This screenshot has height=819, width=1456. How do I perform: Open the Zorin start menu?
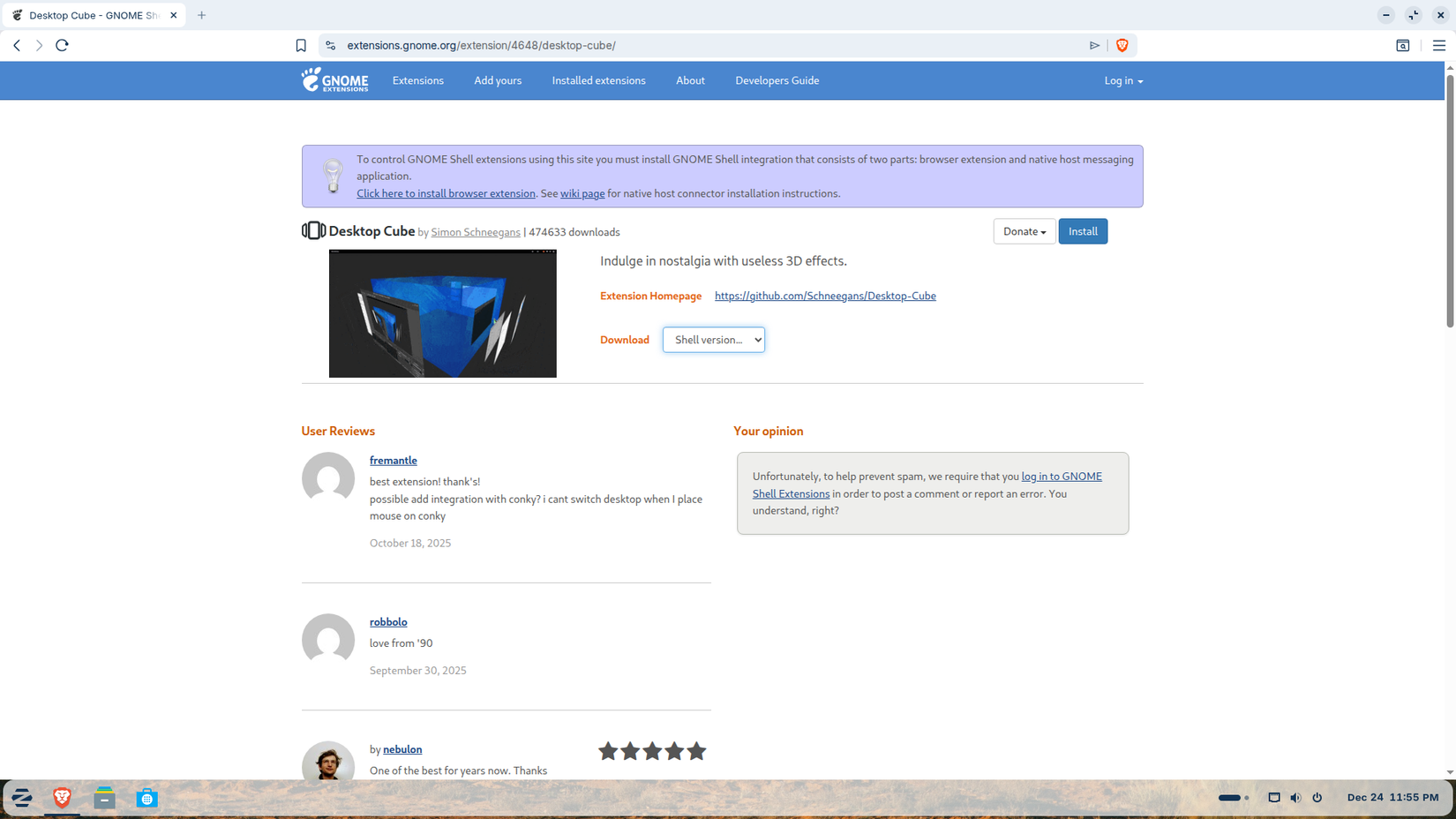tap(22, 799)
